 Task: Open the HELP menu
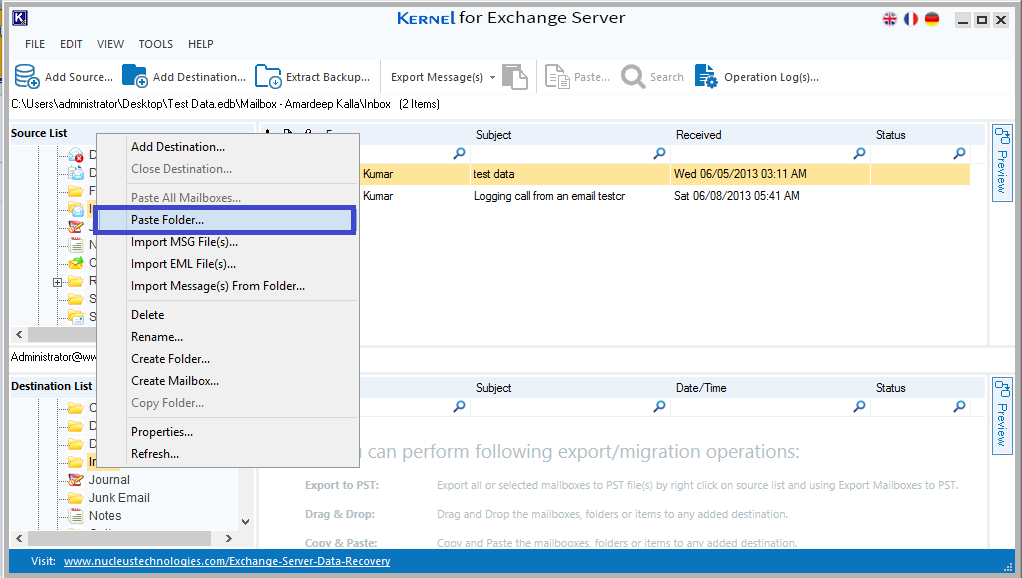pos(201,44)
